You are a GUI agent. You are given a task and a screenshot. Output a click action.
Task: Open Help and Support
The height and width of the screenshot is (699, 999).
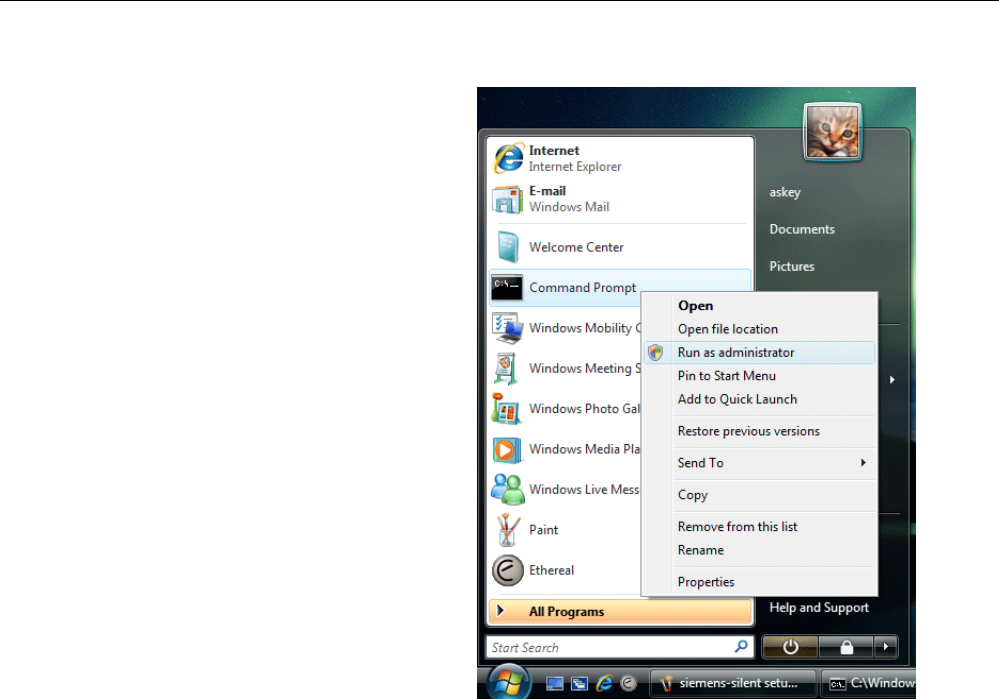pyautogui.click(x=819, y=608)
